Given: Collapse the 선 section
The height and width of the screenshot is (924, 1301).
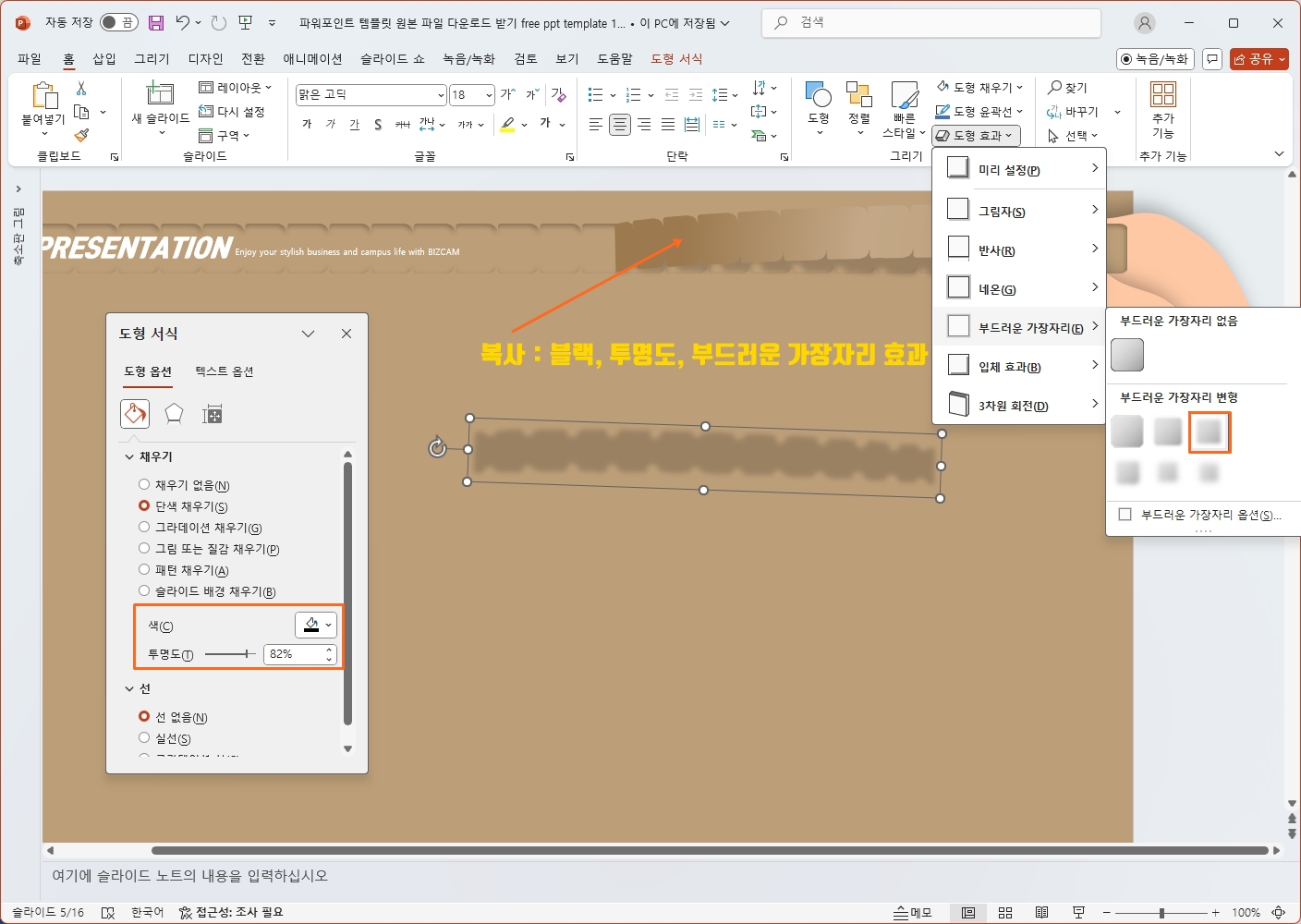Looking at the screenshot, I should [129, 688].
